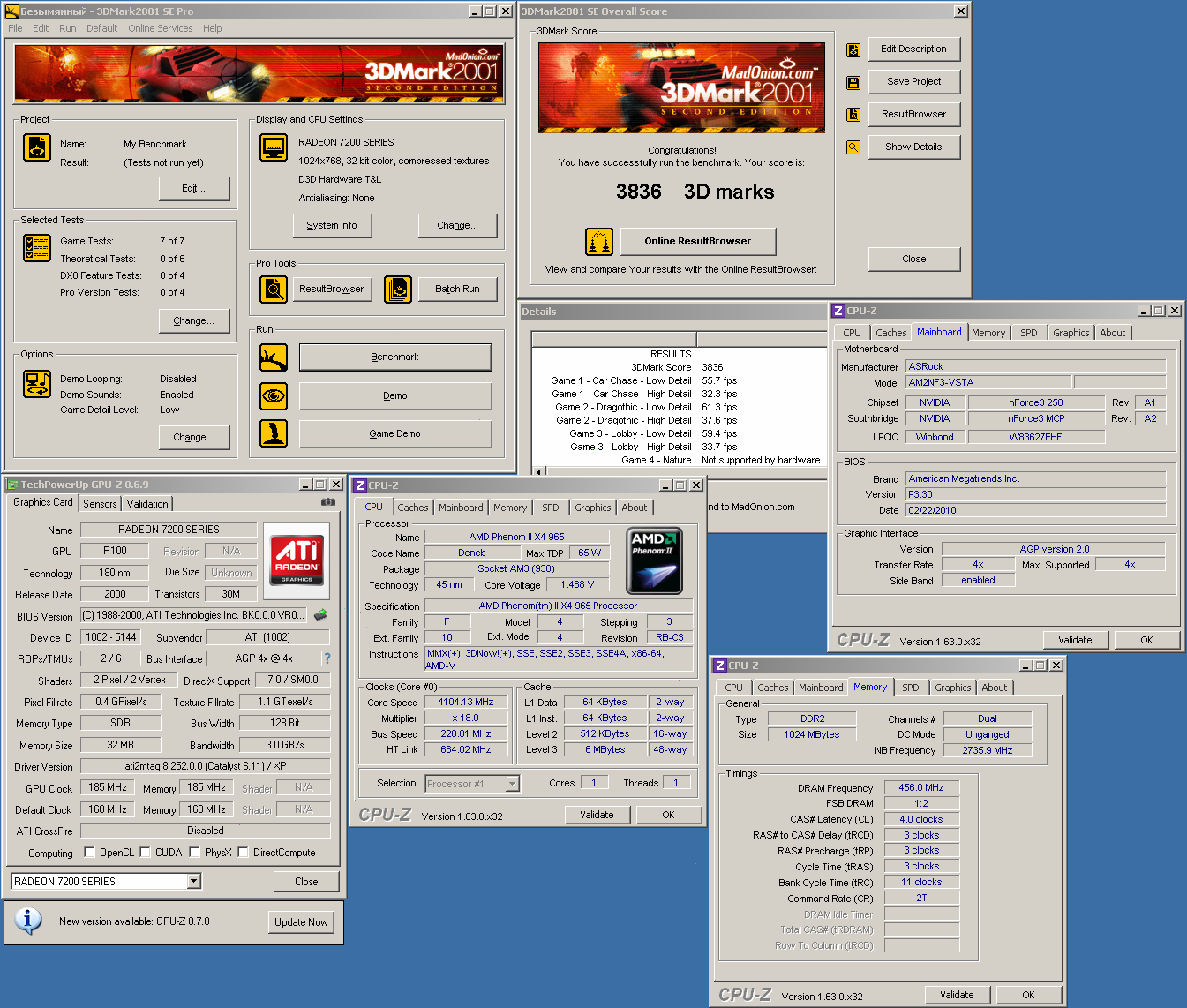Click the GPU-Z update info icon
1187x1008 pixels.
coord(28,921)
